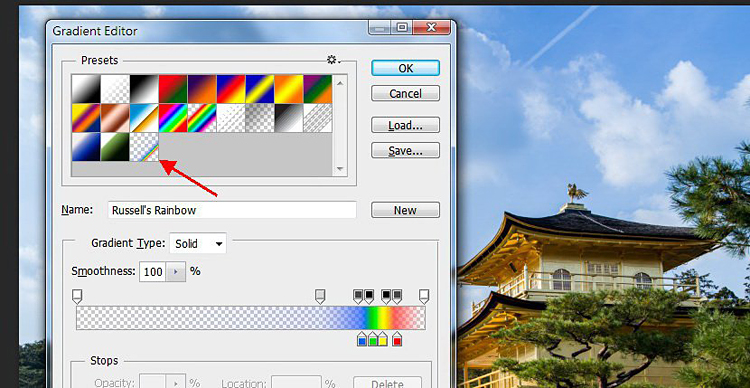Image resolution: width=750 pixels, height=388 pixels.
Task: Select the light gray opacity stop mid-bar
Action: (320, 297)
